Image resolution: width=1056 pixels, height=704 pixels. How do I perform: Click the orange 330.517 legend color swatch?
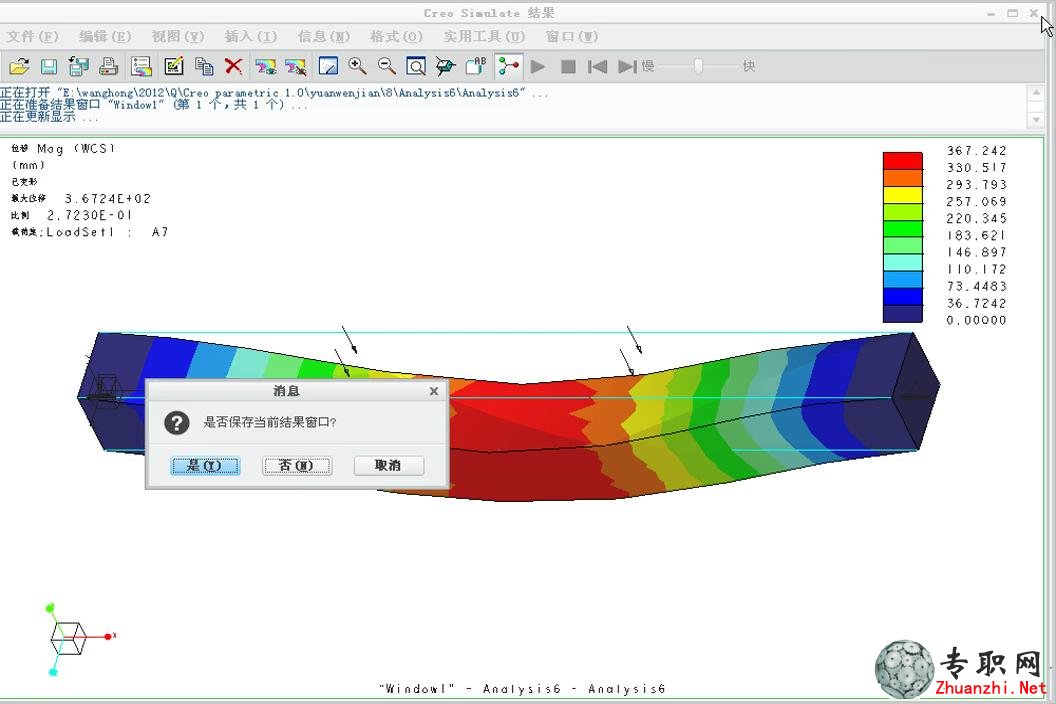coord(902,178)
